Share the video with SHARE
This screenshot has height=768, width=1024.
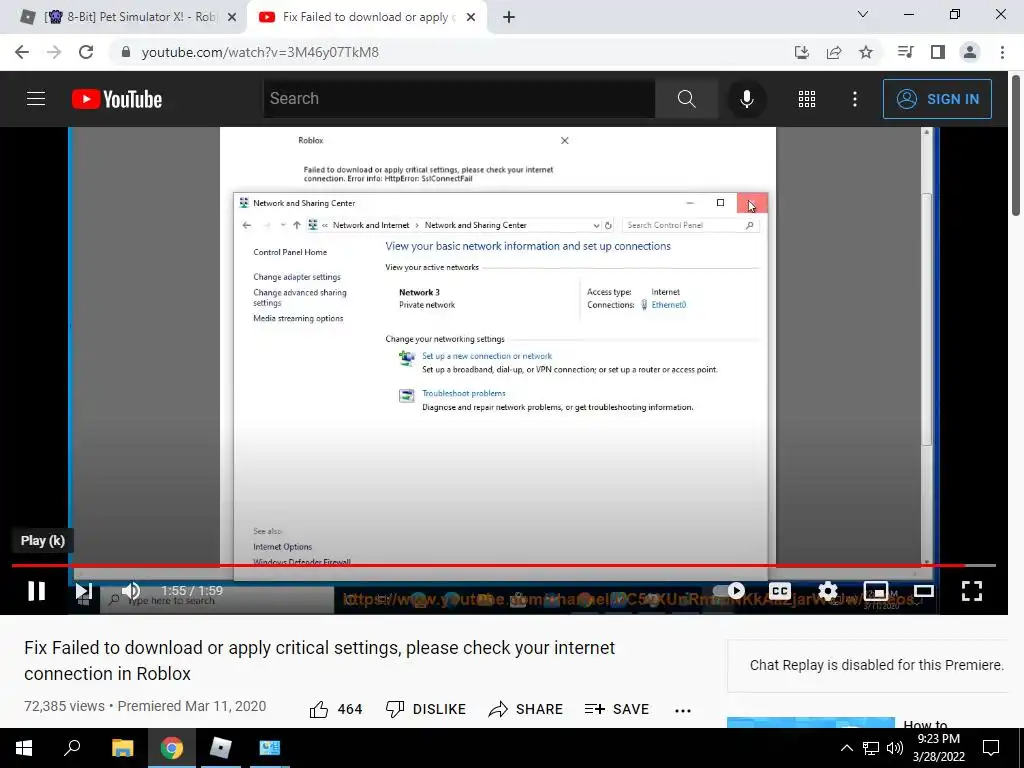point(525,709)
